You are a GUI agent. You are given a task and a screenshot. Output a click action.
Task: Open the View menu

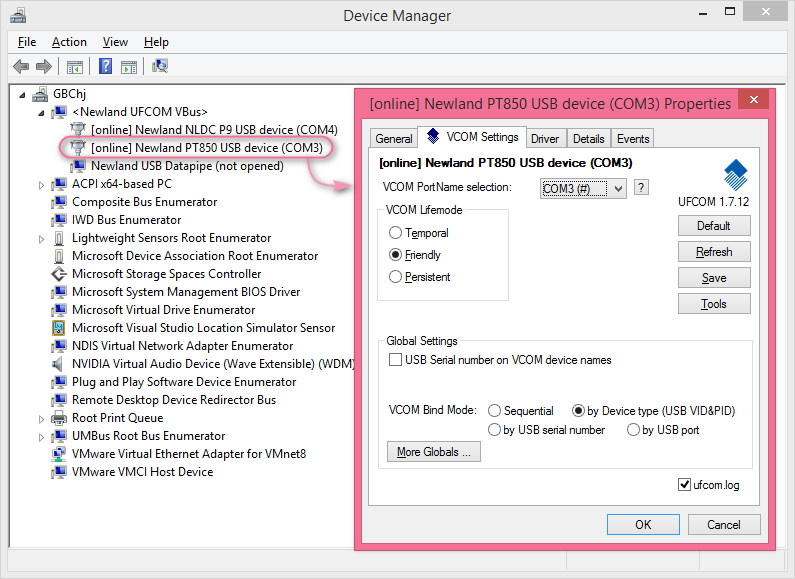115,42
